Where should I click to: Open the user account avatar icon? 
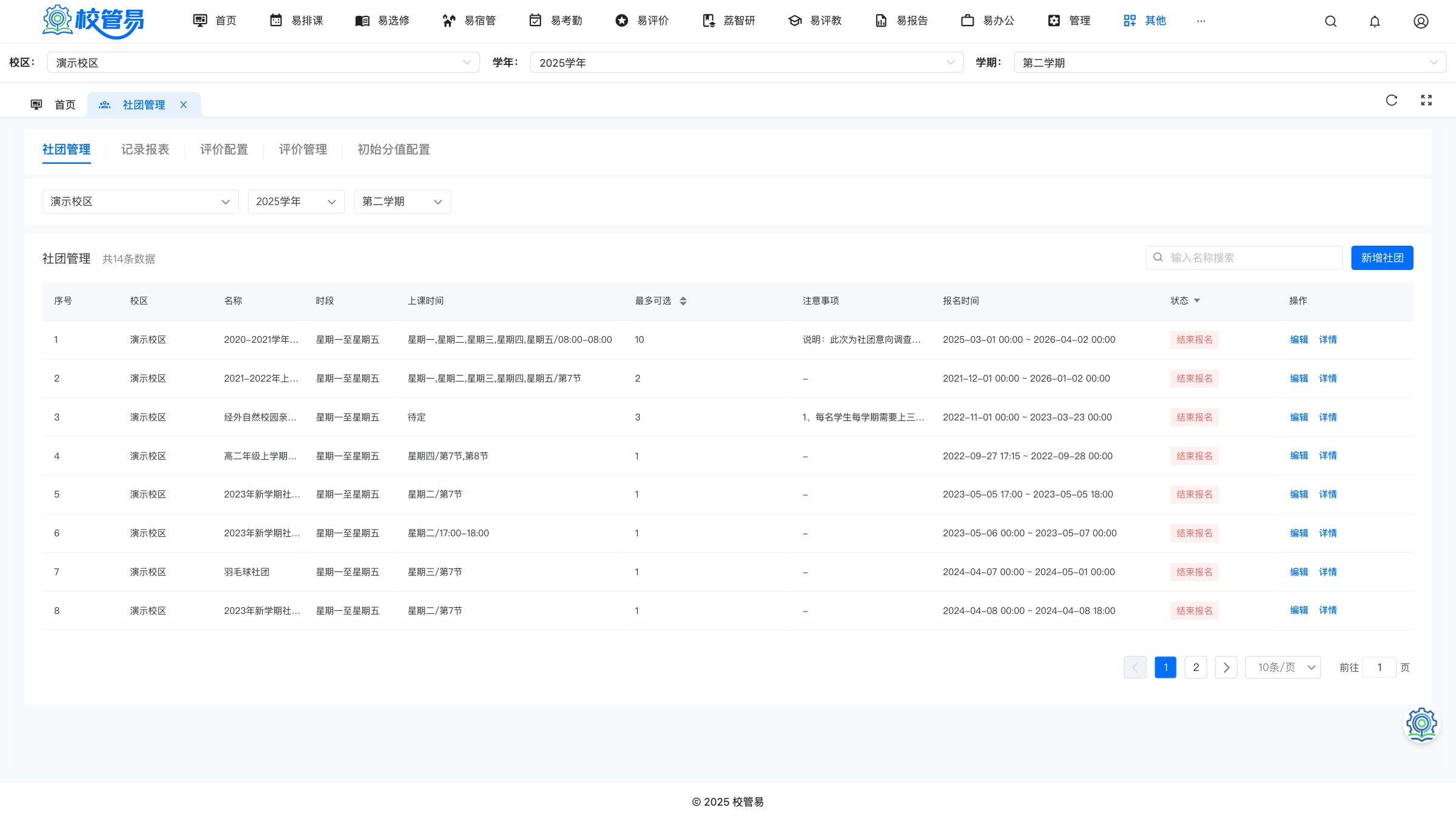pos(1421,21)
